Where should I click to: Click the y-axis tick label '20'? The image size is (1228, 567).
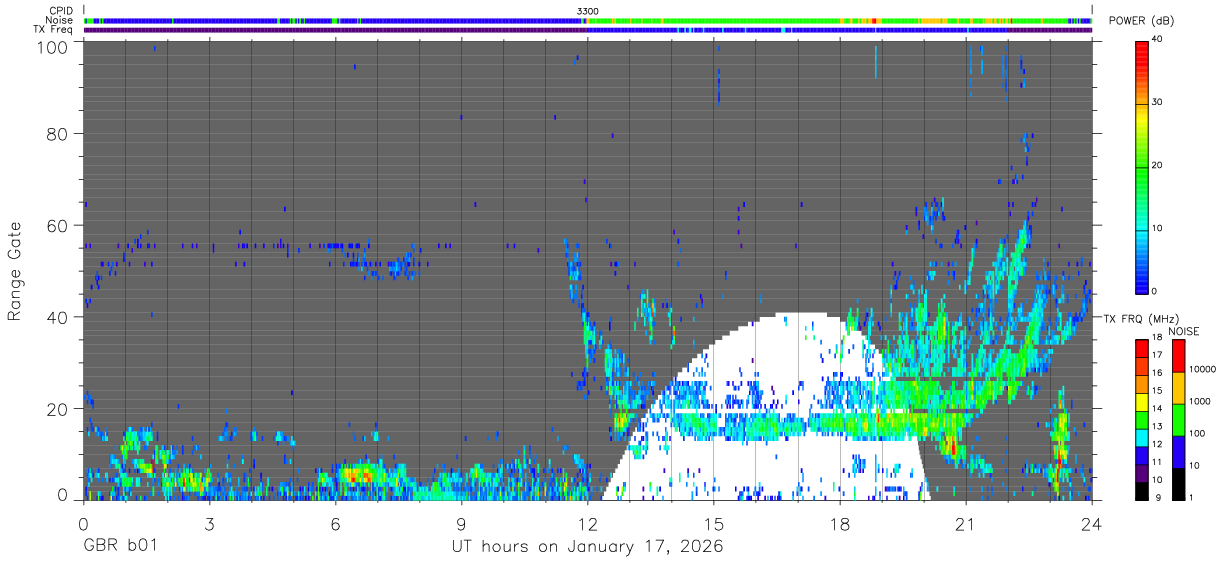(58, 409)
